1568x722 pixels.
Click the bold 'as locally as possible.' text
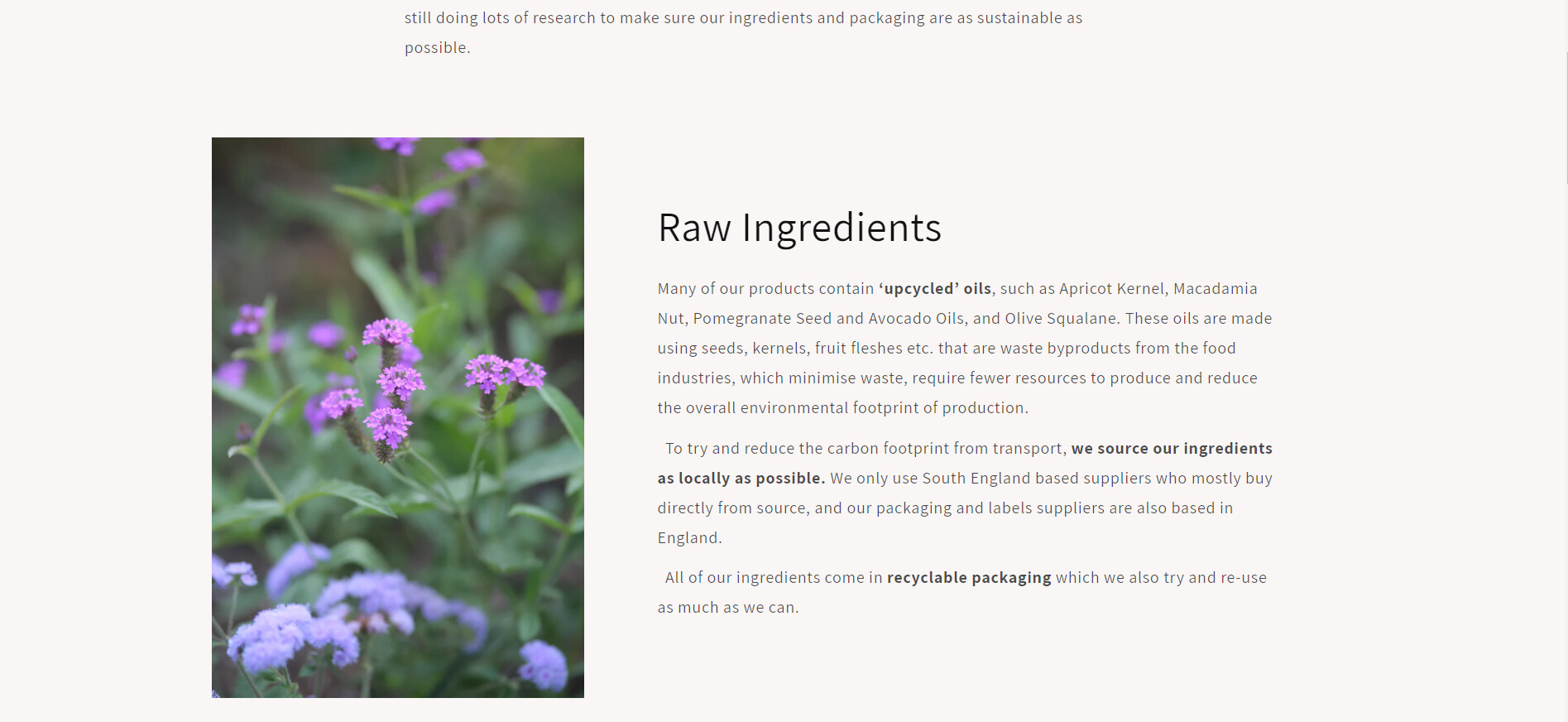pyautogui.click(x=741, y=479)
